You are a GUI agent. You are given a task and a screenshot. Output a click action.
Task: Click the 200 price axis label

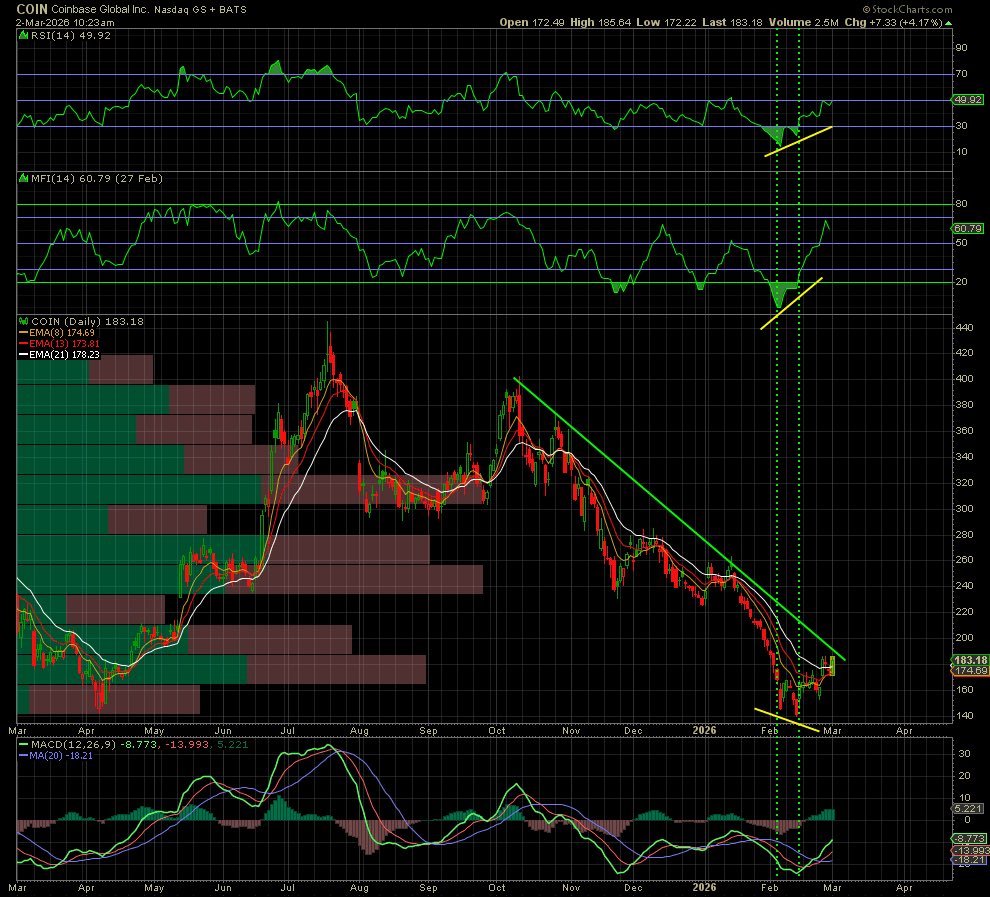click(x=964, y=638)
